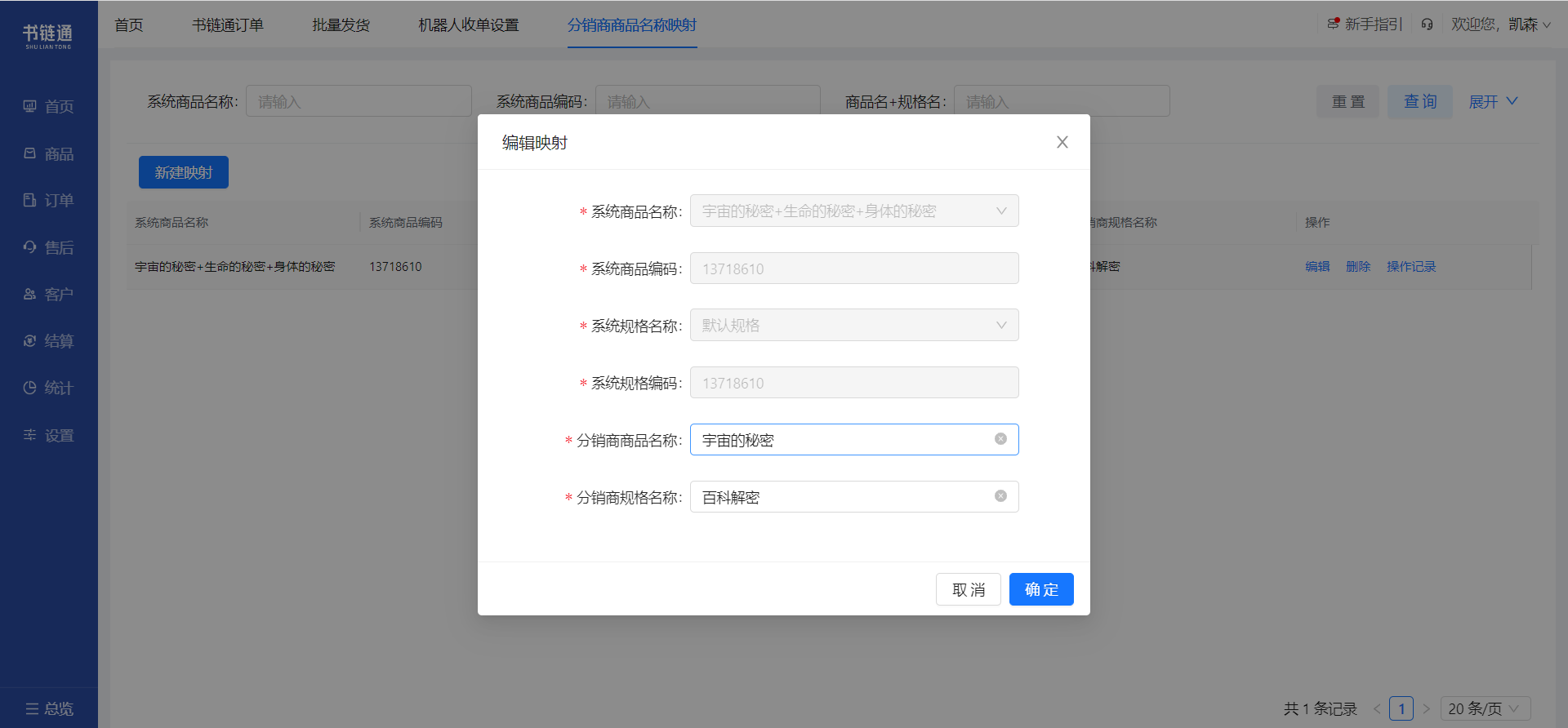Open the 新手指引 link

pos(1374,24)
